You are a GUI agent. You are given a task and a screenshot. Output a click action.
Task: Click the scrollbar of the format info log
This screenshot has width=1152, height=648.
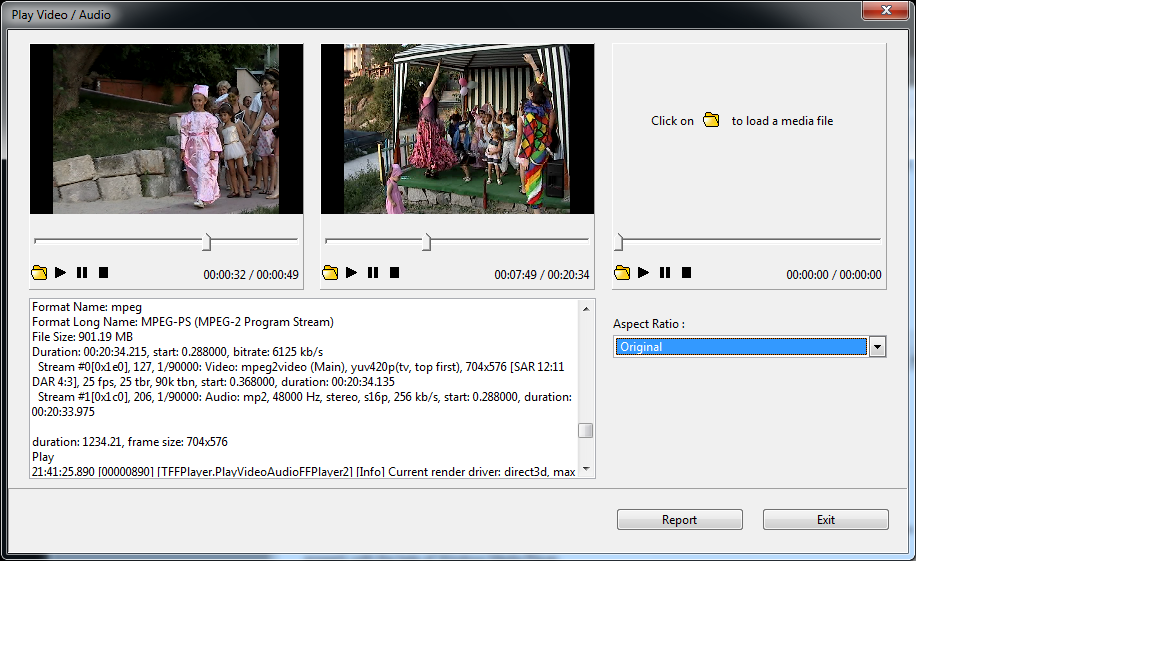tap(587, 430)
